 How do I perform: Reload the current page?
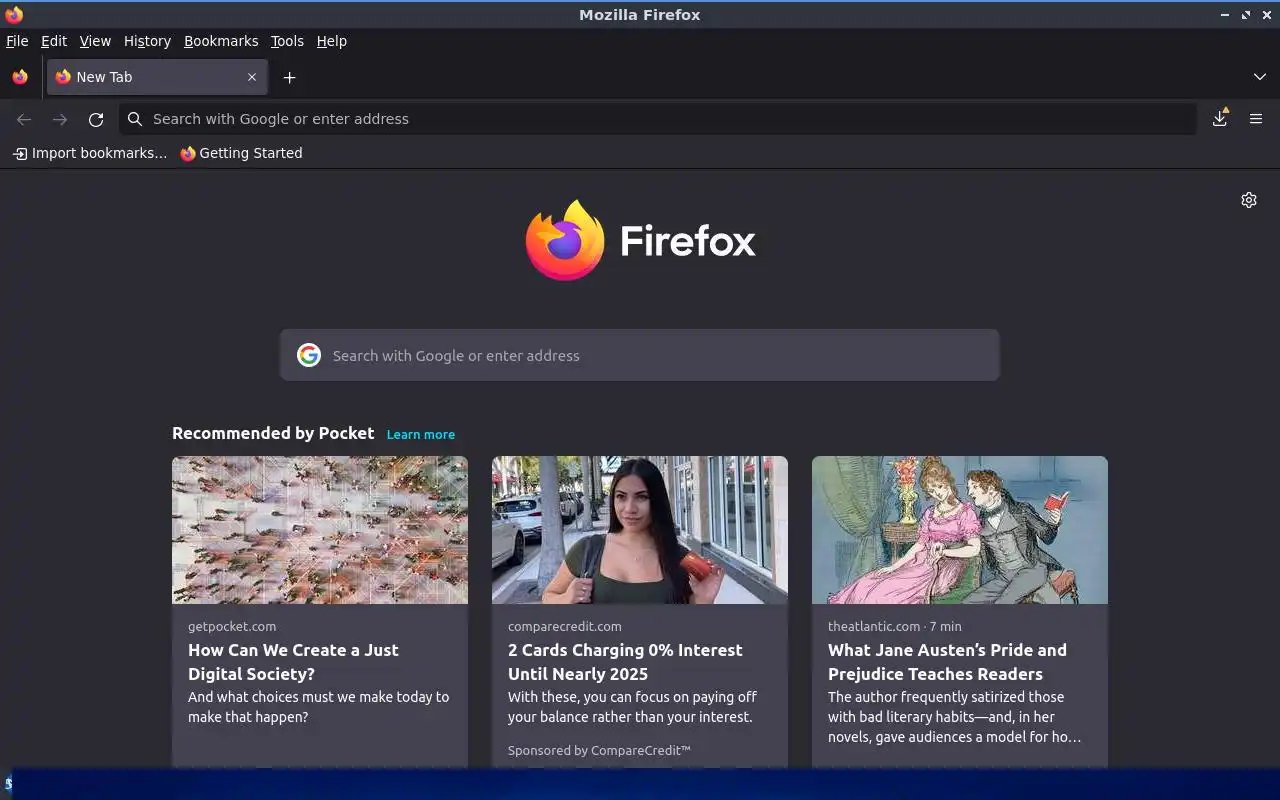tap(96, 119)
